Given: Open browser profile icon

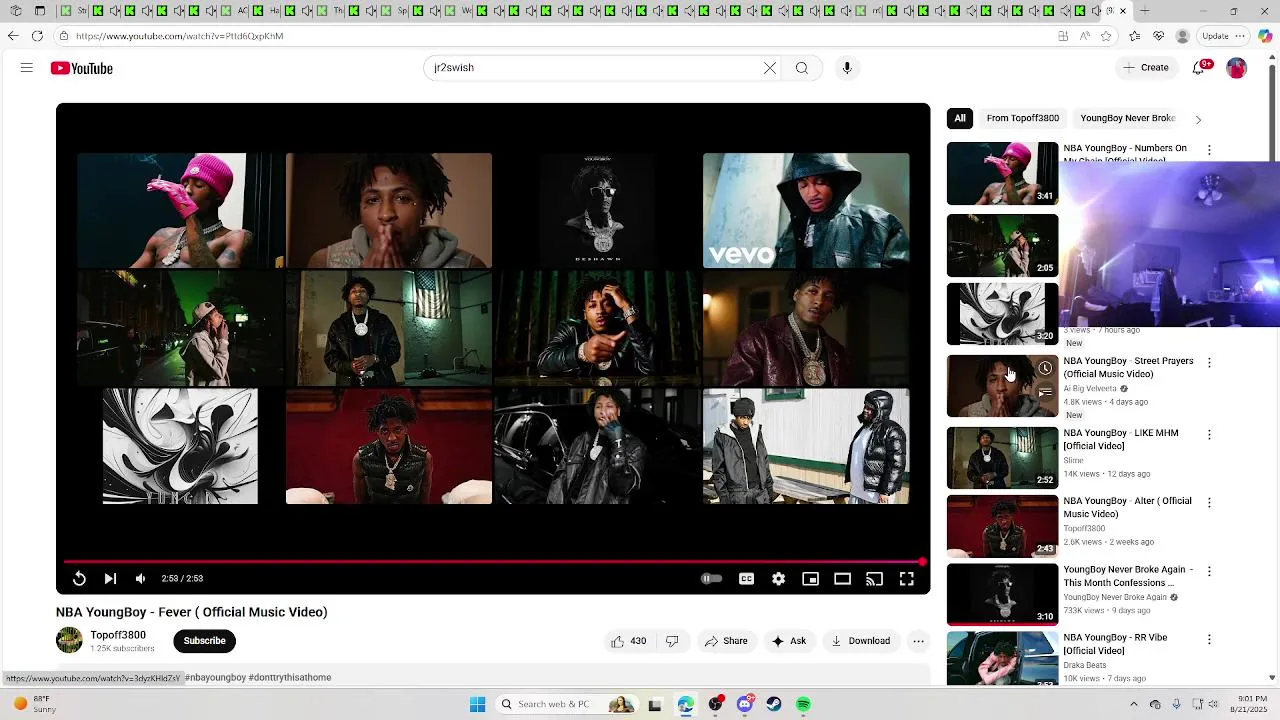Looking at the screenshot, I should [x=1183, y=36].
